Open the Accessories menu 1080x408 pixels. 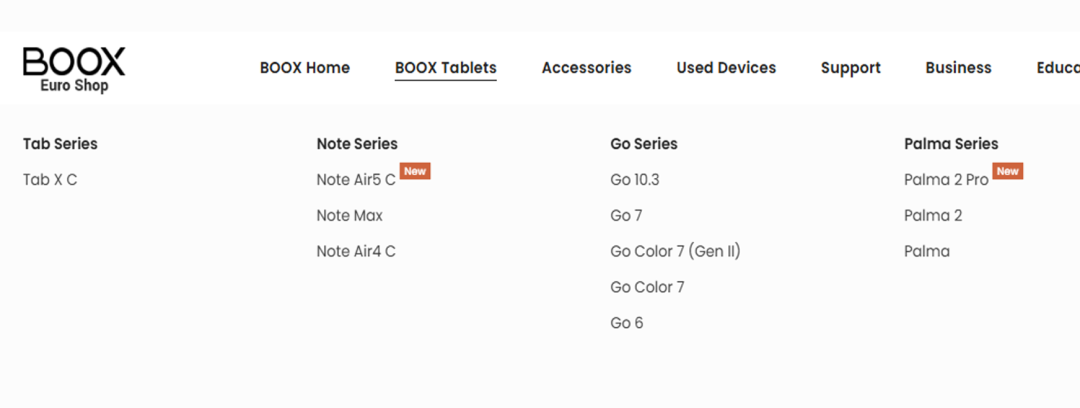coord(587,68)
